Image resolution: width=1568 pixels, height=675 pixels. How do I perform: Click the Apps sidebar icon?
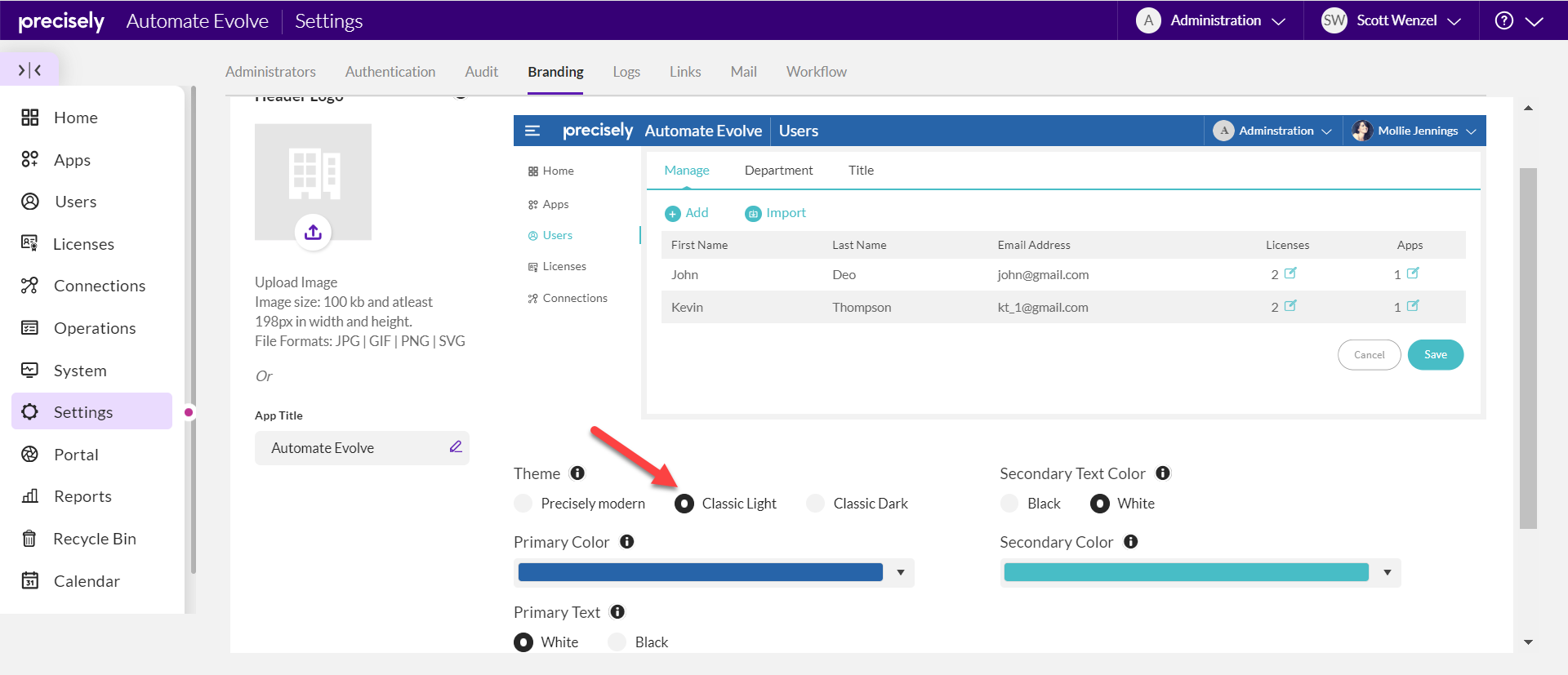pyautogui.click(x=30, y=159)
